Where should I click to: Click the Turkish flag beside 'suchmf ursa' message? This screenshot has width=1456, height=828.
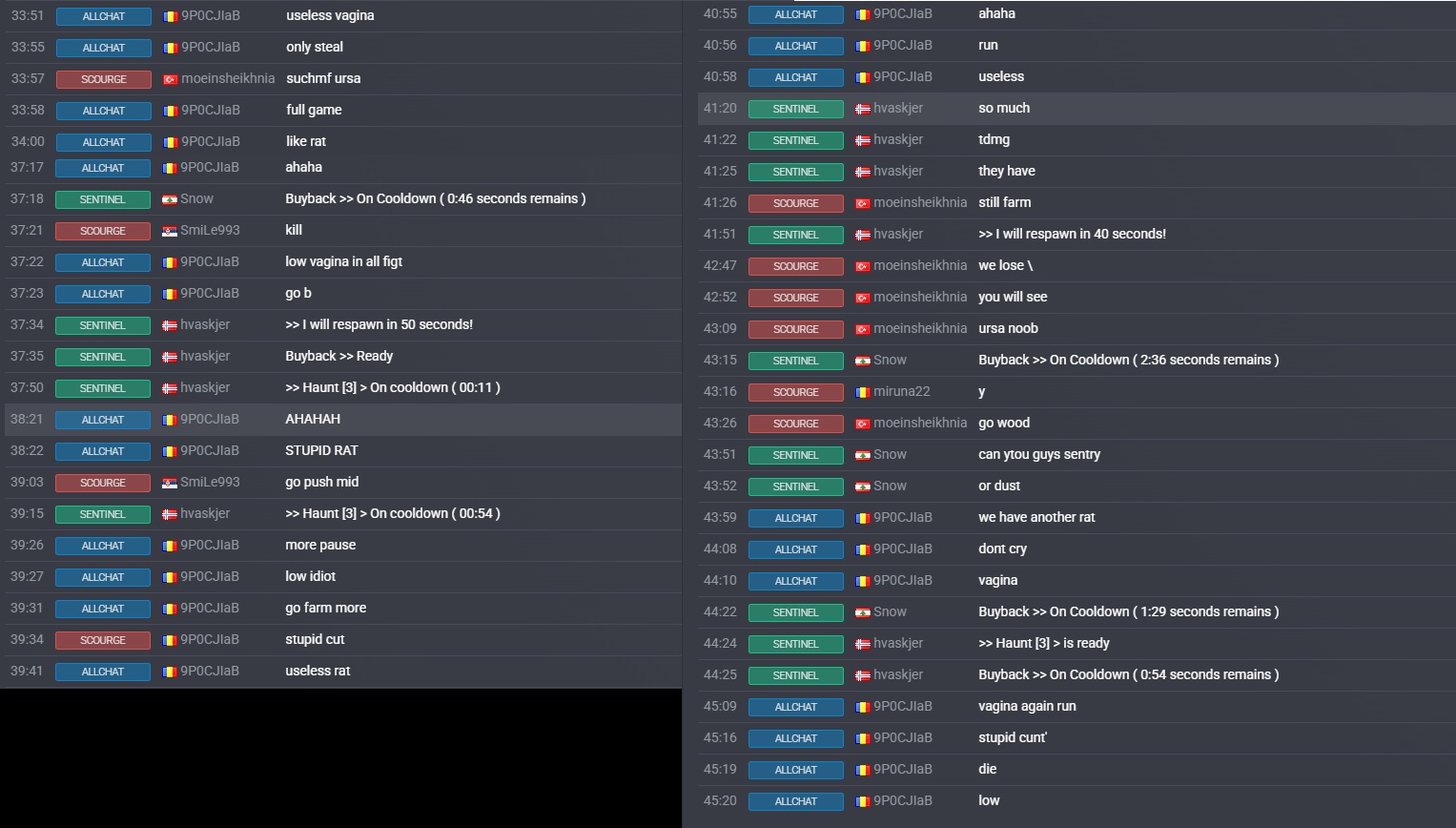pos(171,79)
